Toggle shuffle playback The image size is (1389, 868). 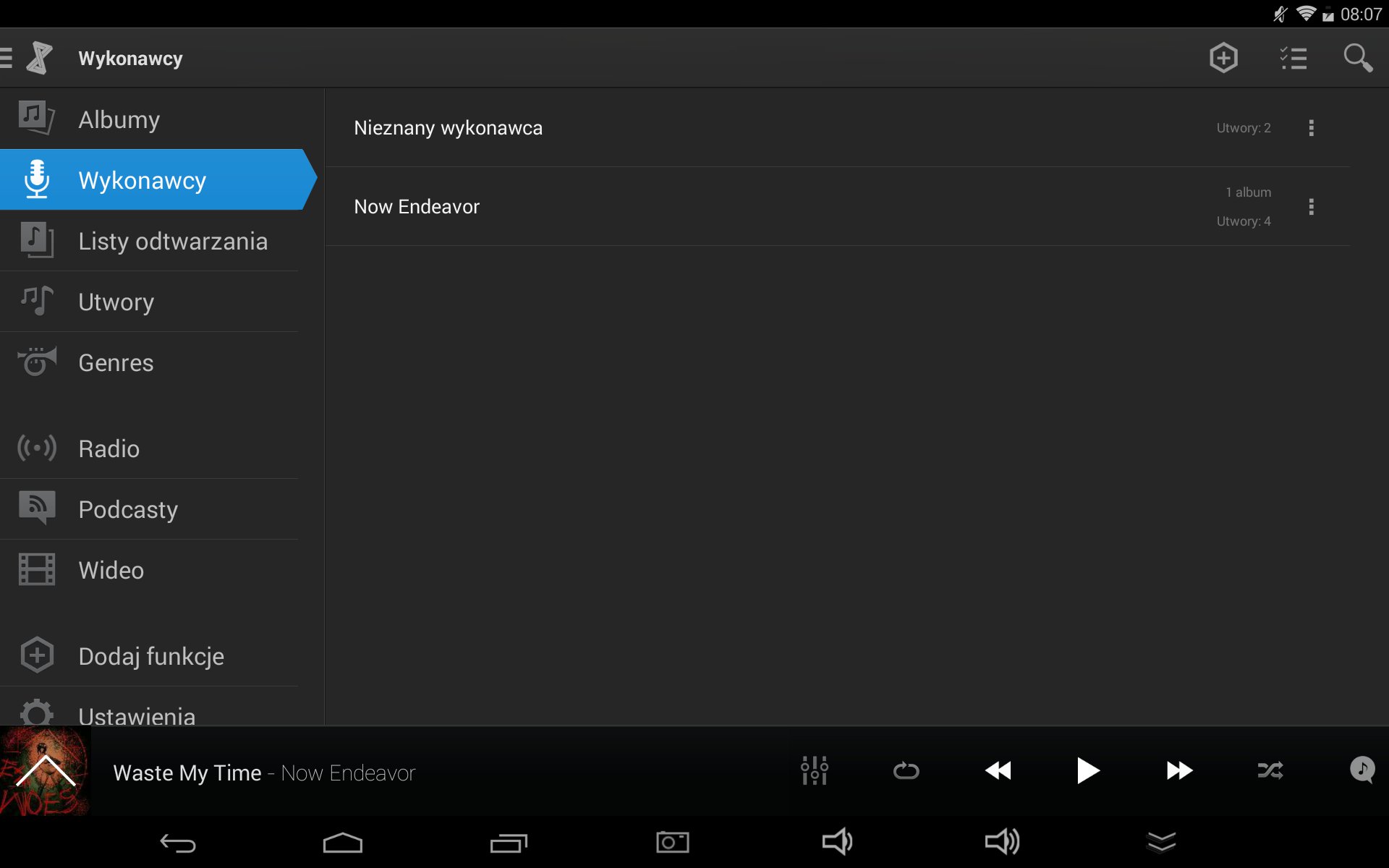point(1270,770)
